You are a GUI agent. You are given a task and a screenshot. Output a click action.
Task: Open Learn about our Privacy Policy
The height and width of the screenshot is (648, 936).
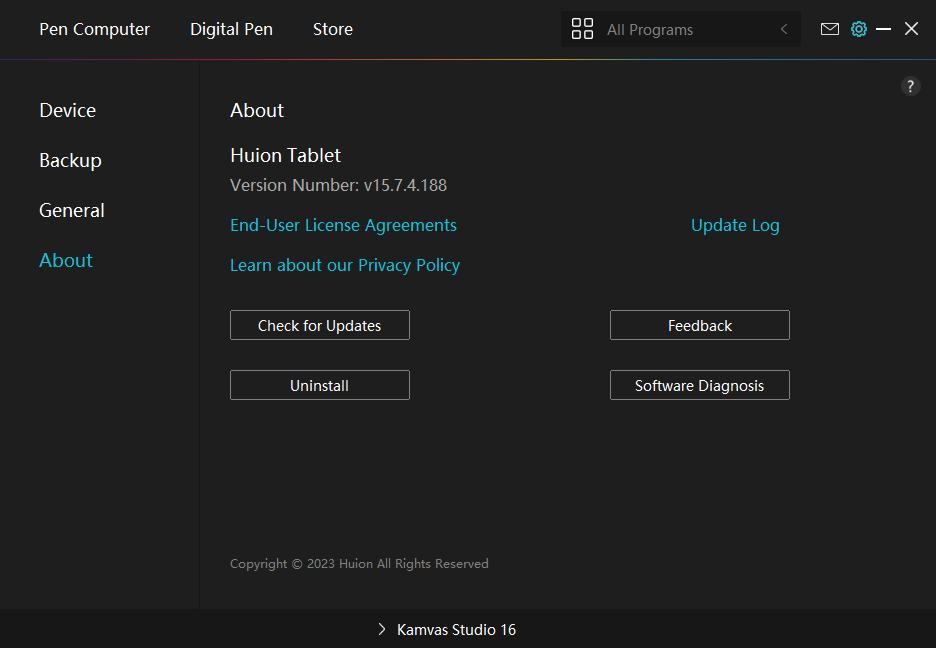[x=345, y=265]
